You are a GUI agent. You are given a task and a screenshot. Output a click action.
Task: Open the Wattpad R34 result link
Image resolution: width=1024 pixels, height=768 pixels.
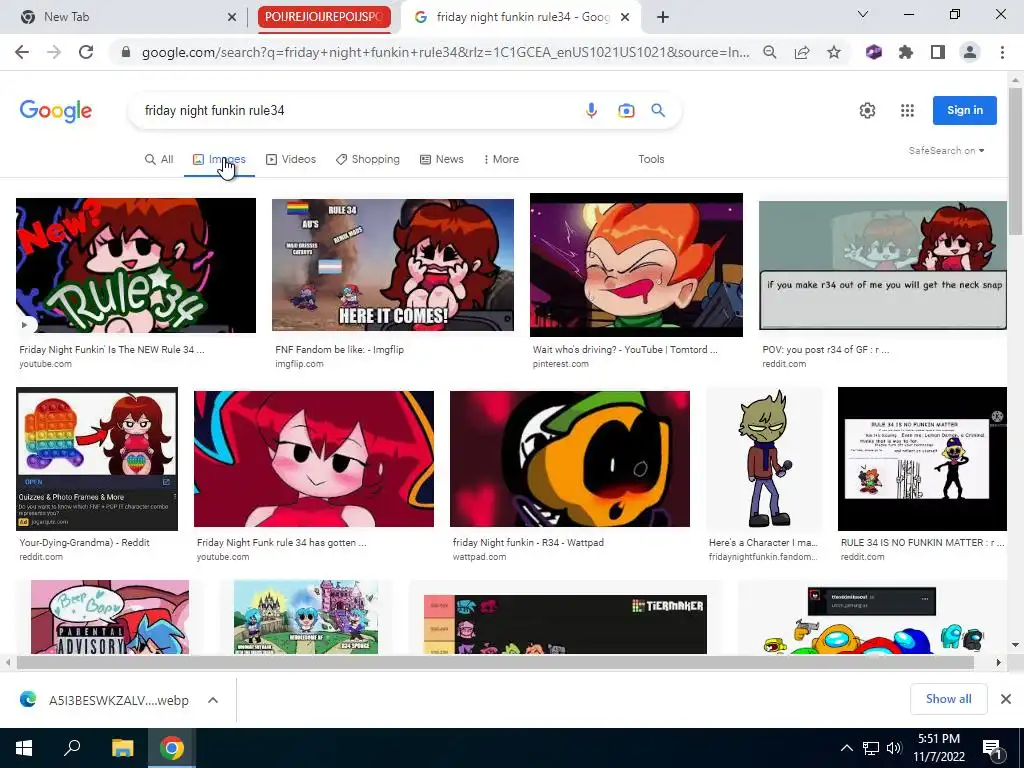[528, 543]
